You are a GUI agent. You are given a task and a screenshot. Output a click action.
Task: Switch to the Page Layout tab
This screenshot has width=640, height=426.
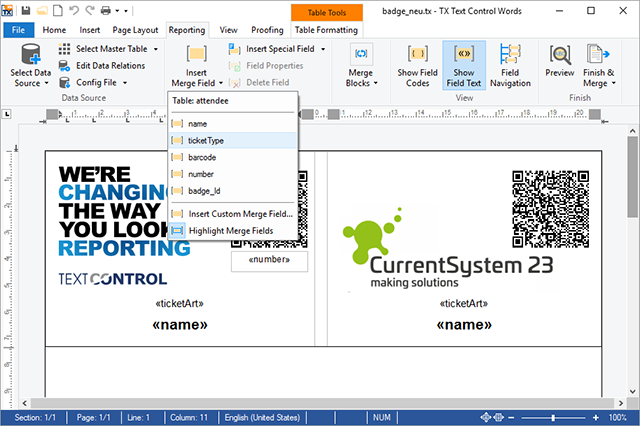[x=135, y=30]
